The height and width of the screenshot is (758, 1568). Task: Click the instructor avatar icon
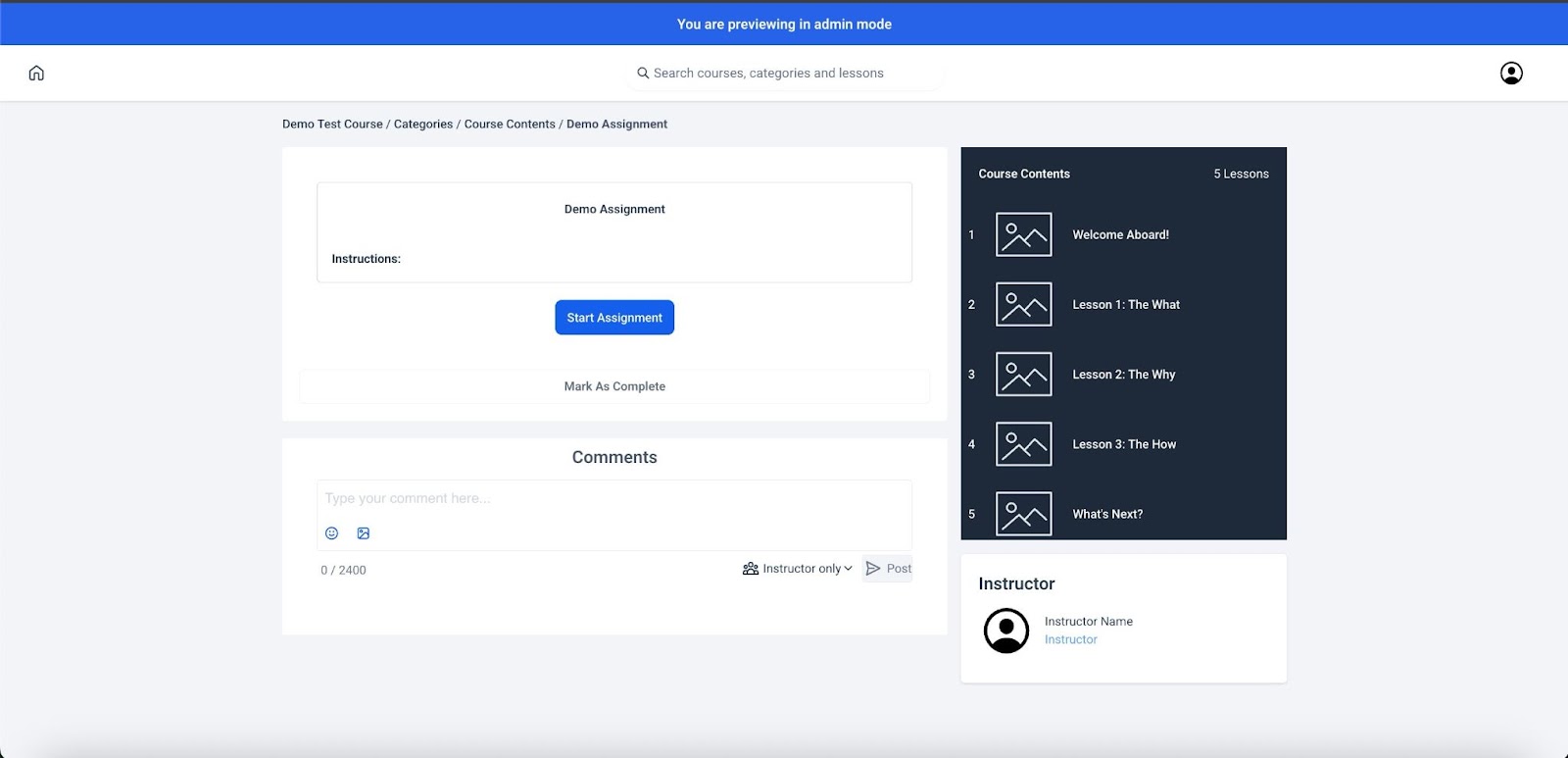1005,631
